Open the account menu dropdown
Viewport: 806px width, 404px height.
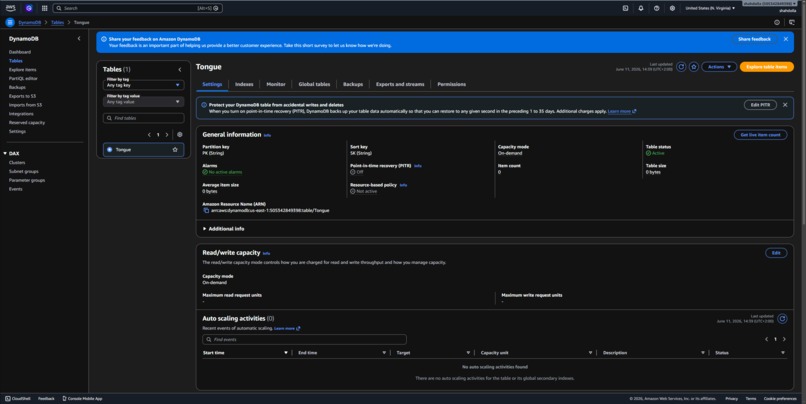(769, 6)
